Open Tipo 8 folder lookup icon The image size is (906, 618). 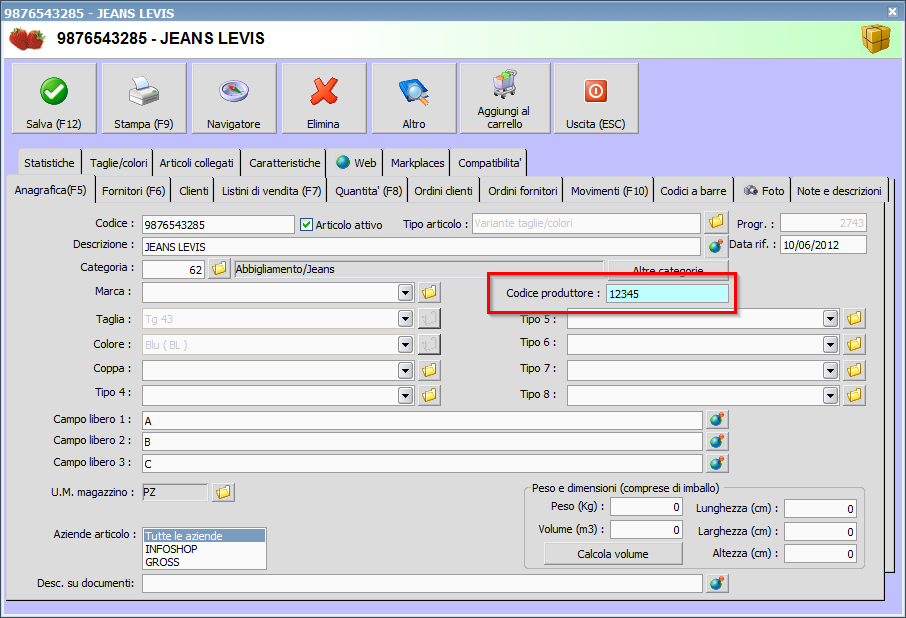pos(854,395)
